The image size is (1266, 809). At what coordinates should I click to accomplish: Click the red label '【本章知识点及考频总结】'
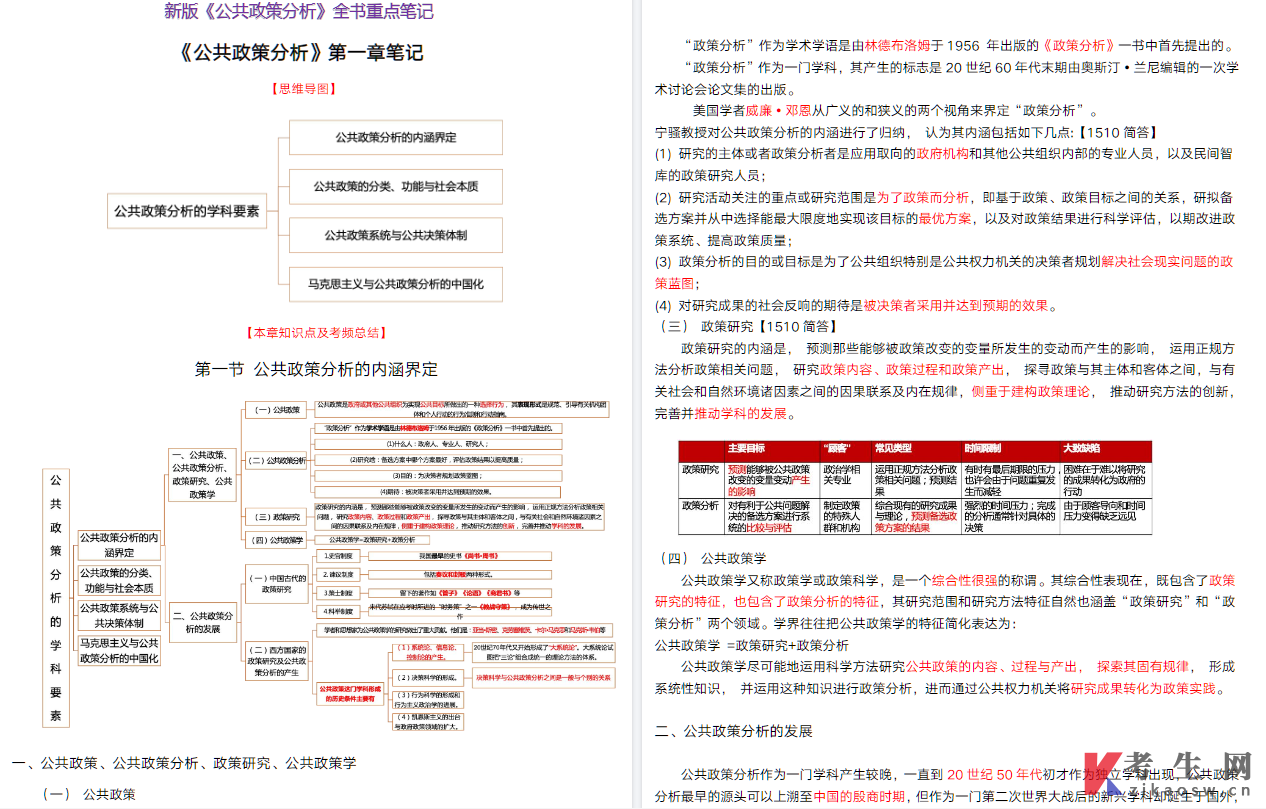pos(315,333)
